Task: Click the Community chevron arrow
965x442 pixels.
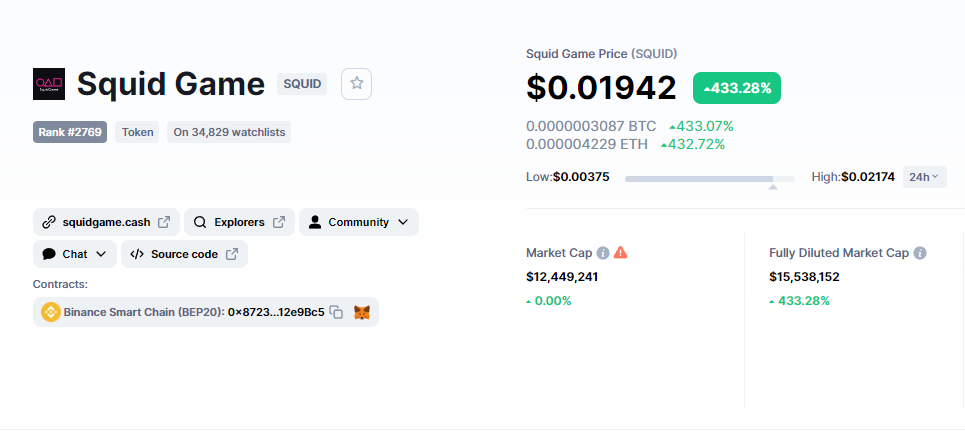Action: tap(403, 222)
